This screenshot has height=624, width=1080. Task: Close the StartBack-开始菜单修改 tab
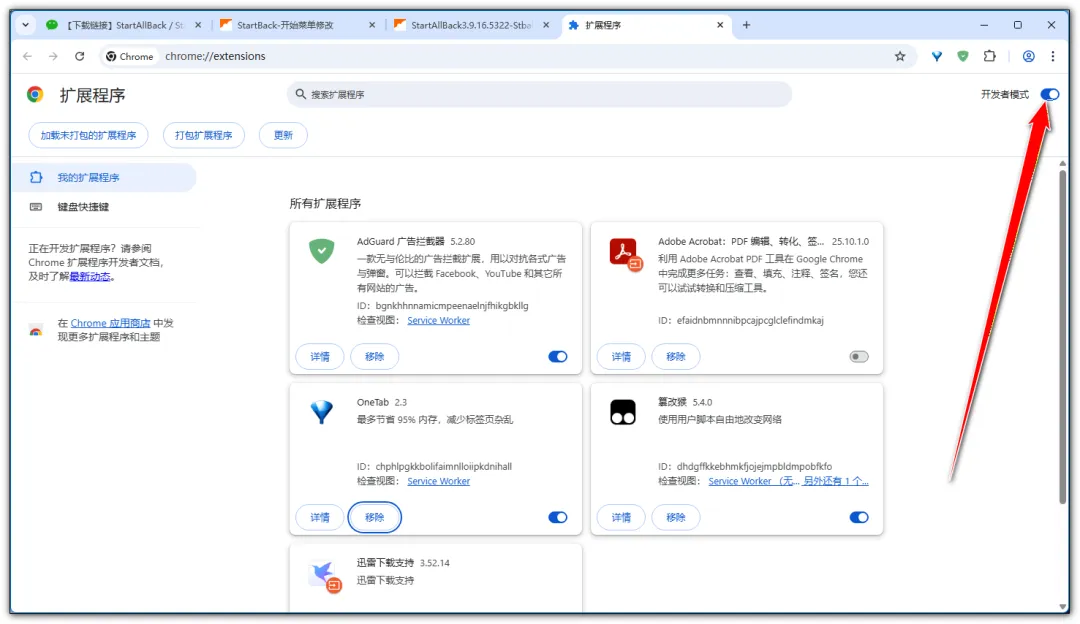tap(372, 25)
